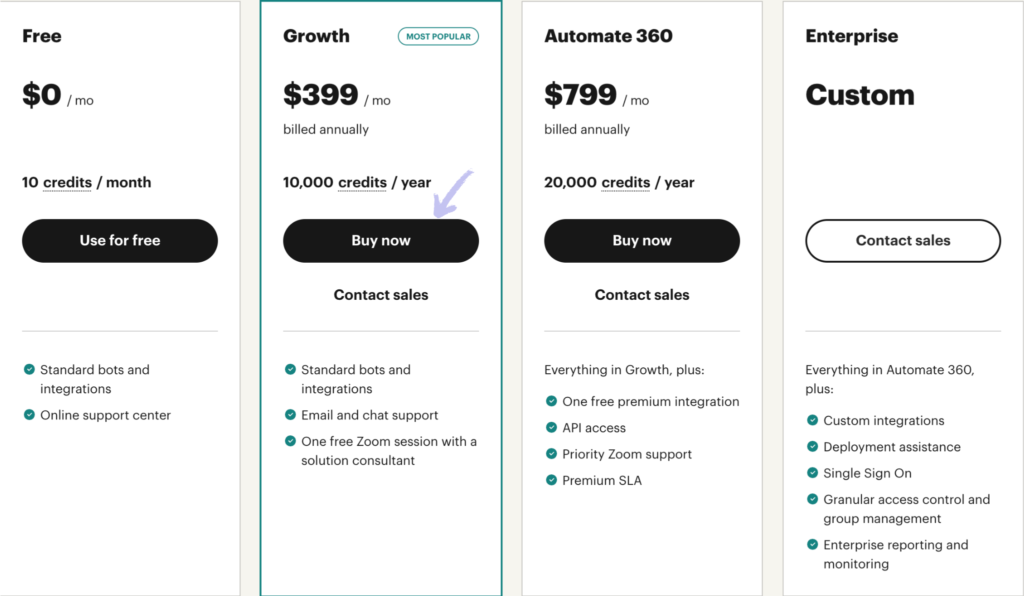
Task: Click checkmark icon beside Priority Zoom support
Action: click(x=551, y=454)
